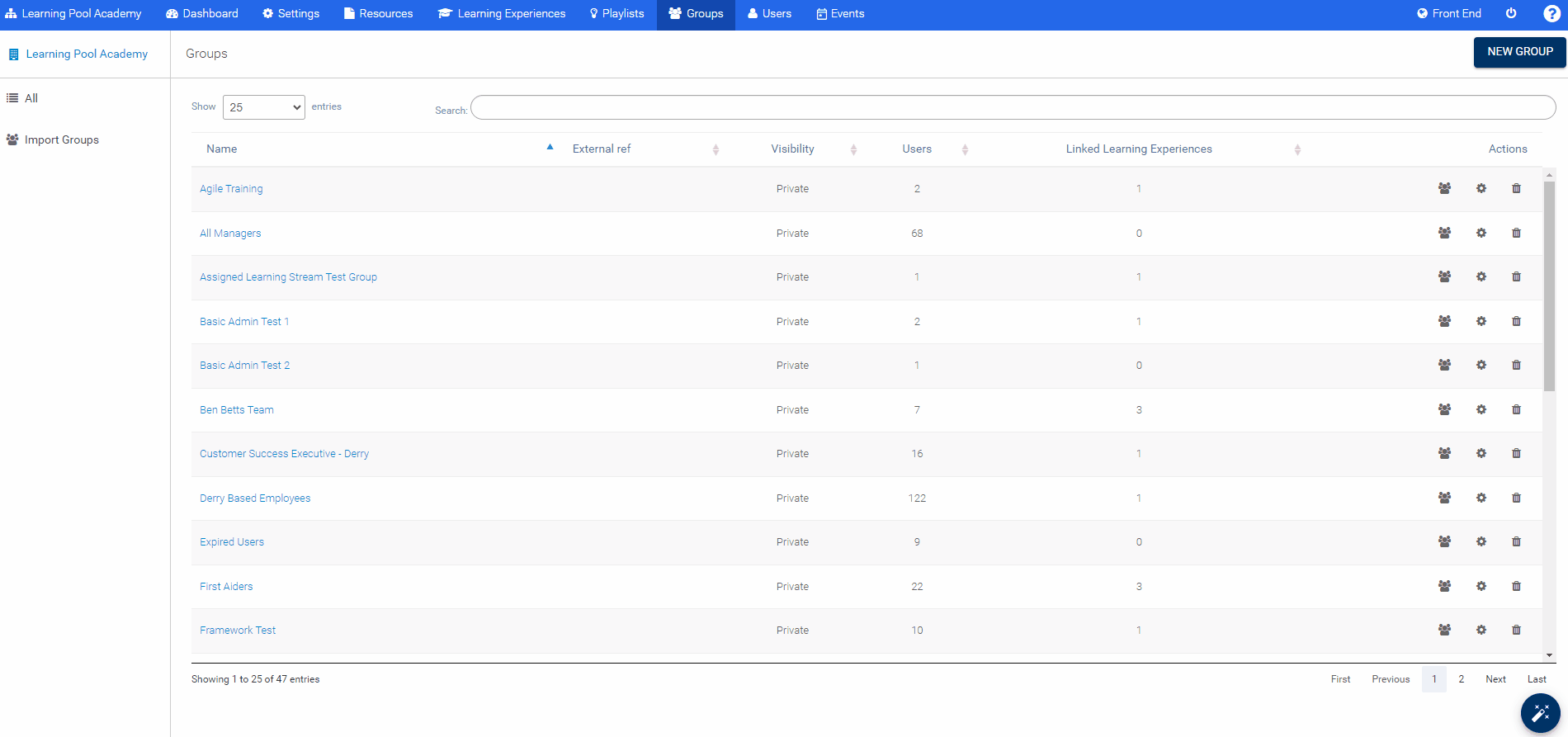Open the Show entries dropdown
Viewport: 1568px width, 737px height.
[x=263, y=107]
